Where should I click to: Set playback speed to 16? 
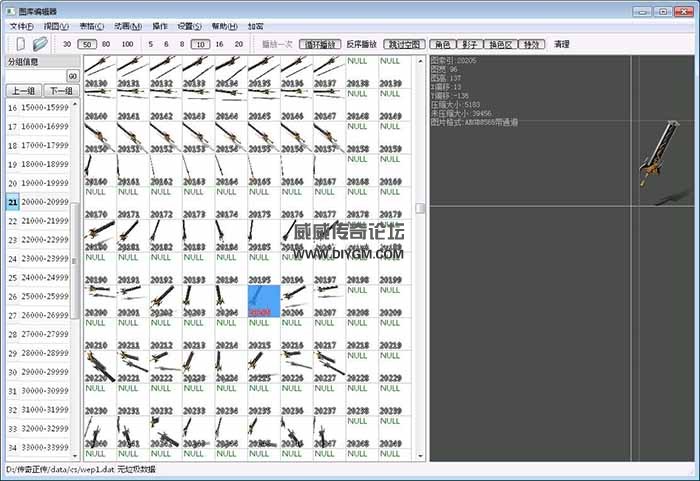coord(219,44)
